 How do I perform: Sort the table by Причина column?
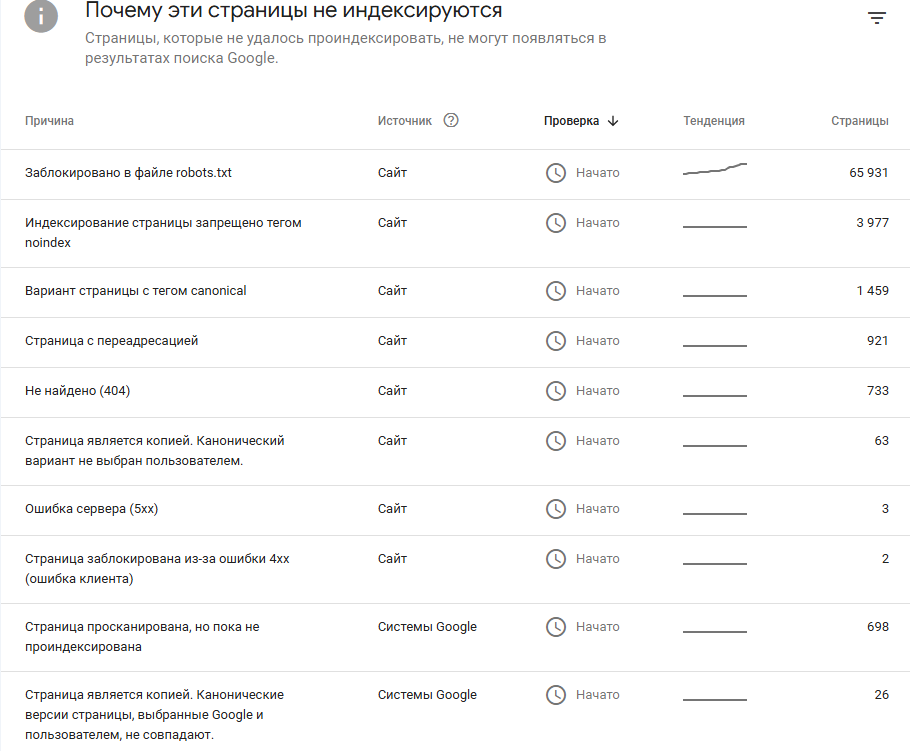tap(49, 121)
